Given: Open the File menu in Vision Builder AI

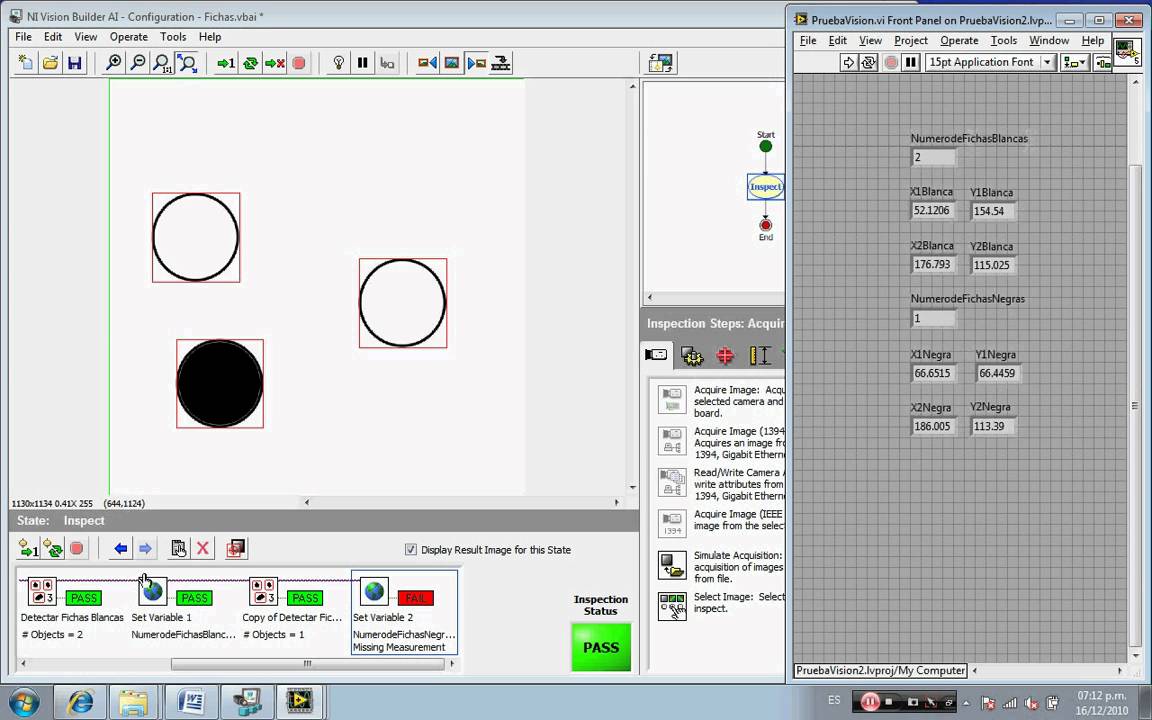Looking at the screenshot, I should click(24, 37).
